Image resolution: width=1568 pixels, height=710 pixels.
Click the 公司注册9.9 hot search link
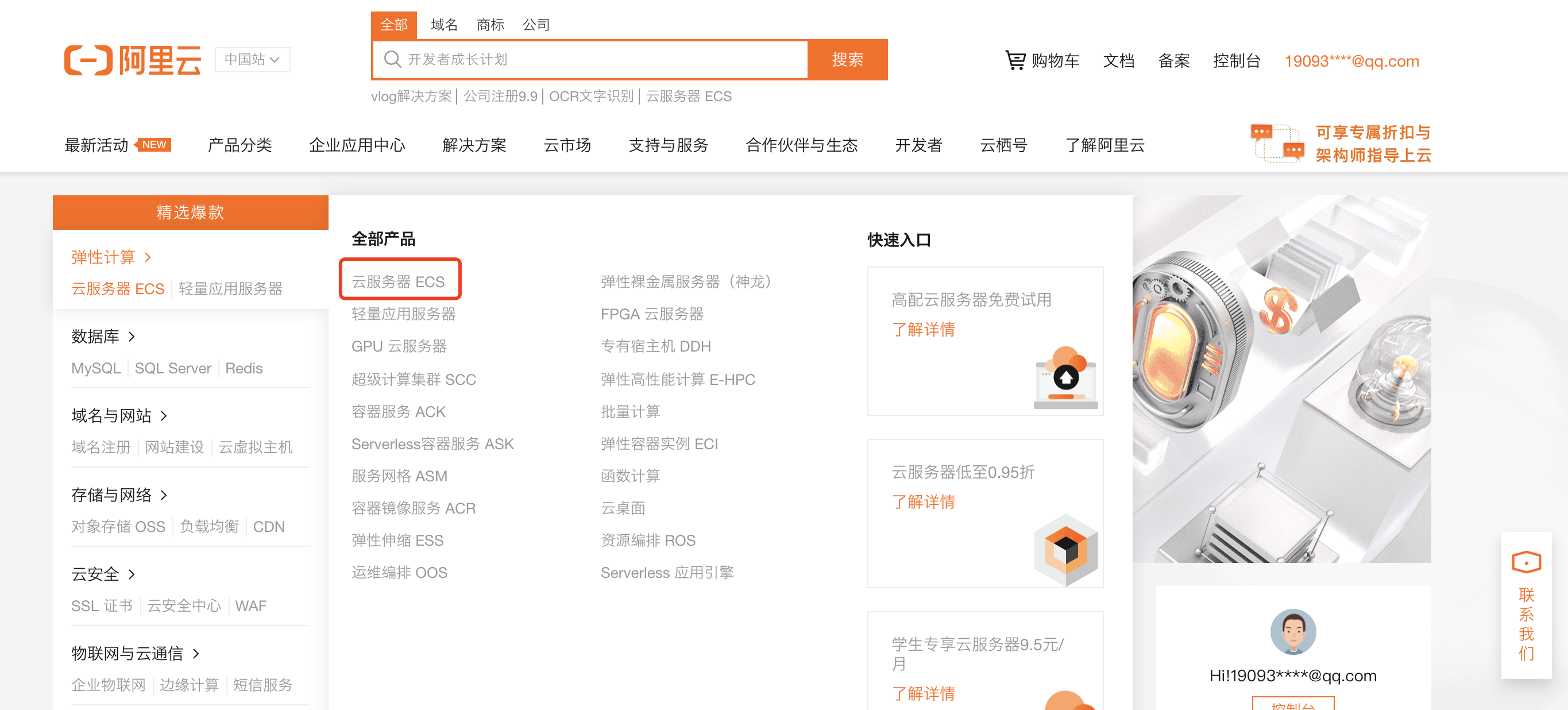coord(500,96)
